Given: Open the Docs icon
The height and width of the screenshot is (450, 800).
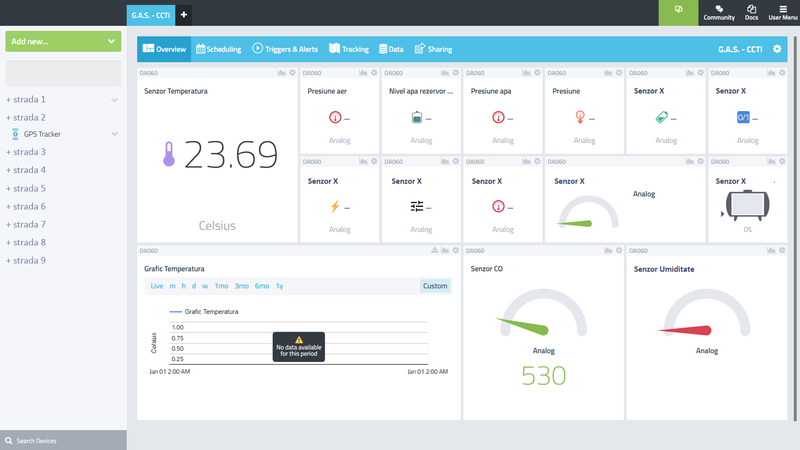Looking at the screenshot, I should [x=751, y=12].
